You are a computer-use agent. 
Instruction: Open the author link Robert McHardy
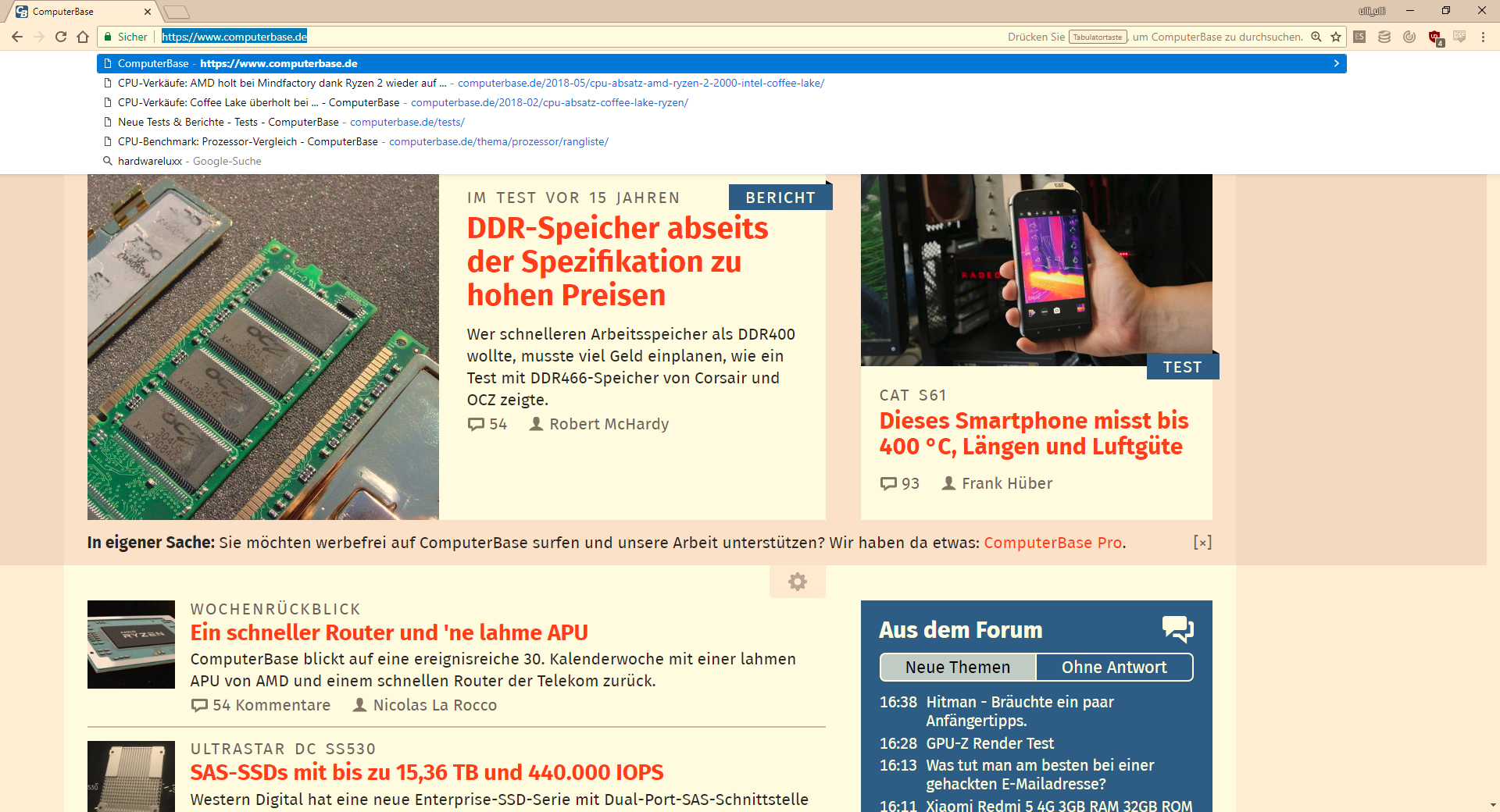[x=609, y=424]
